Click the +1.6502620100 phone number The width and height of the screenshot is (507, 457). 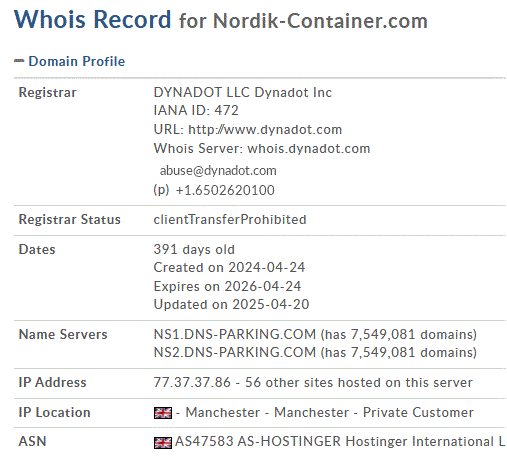[225, 190]
